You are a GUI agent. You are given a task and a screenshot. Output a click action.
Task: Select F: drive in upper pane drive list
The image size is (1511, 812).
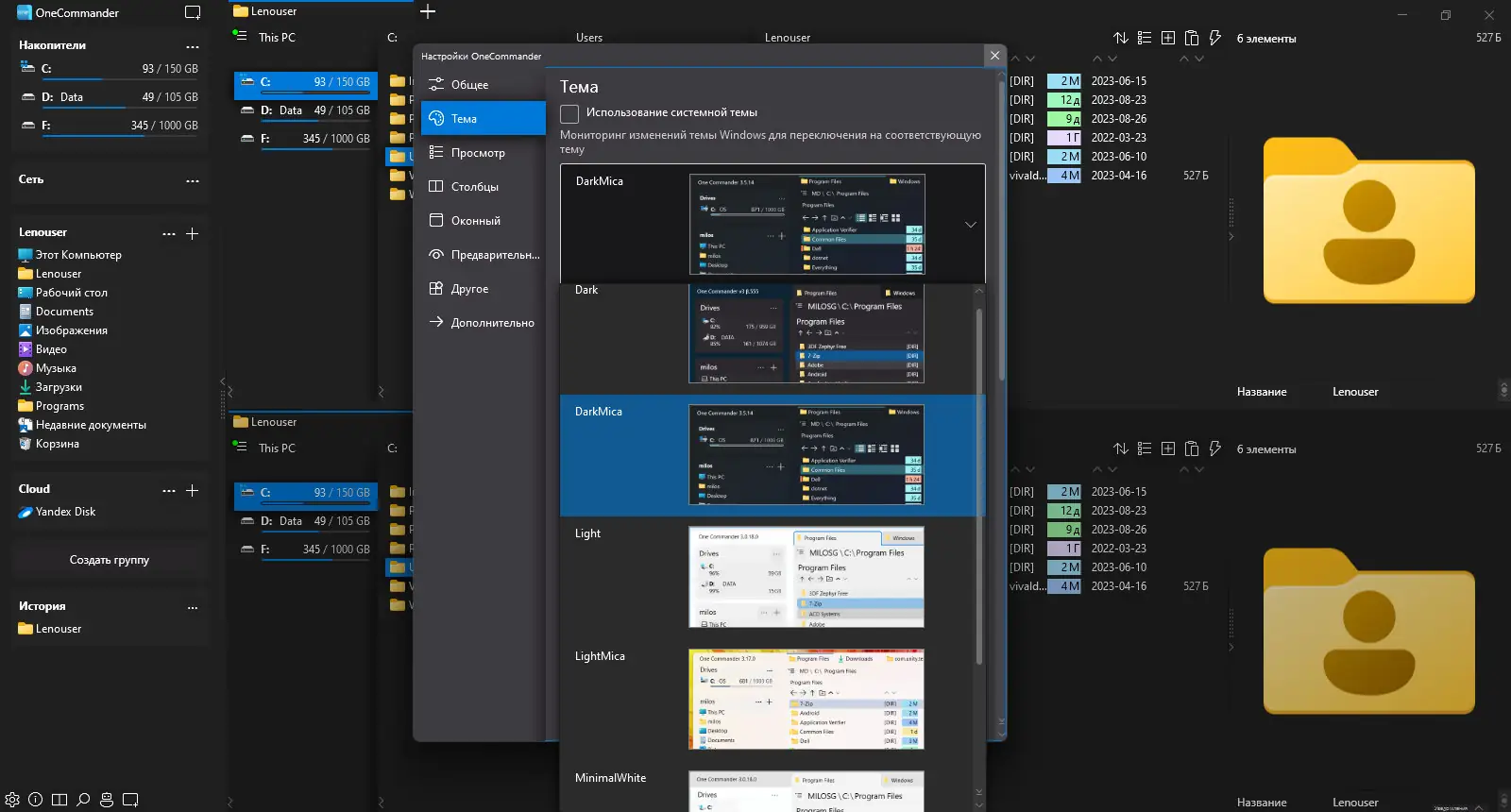point(306,139)
